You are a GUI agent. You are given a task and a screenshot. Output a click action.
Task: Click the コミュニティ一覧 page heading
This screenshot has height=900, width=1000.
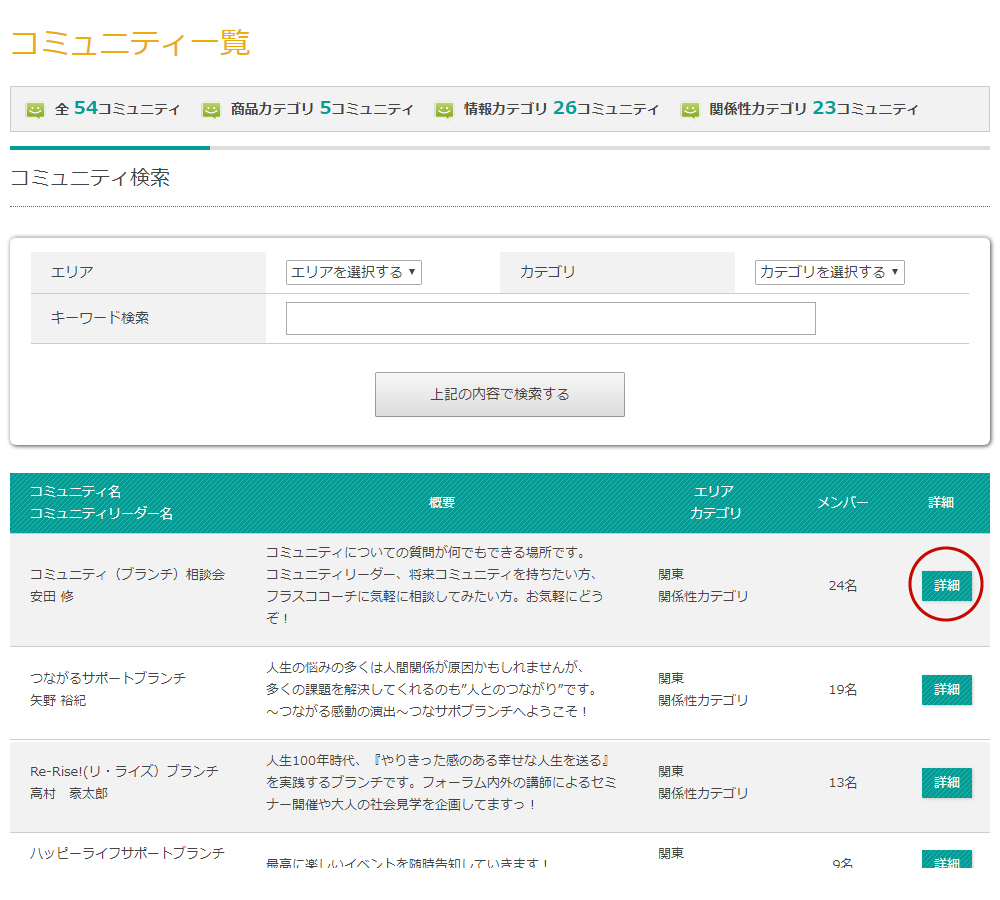point(130,43)
